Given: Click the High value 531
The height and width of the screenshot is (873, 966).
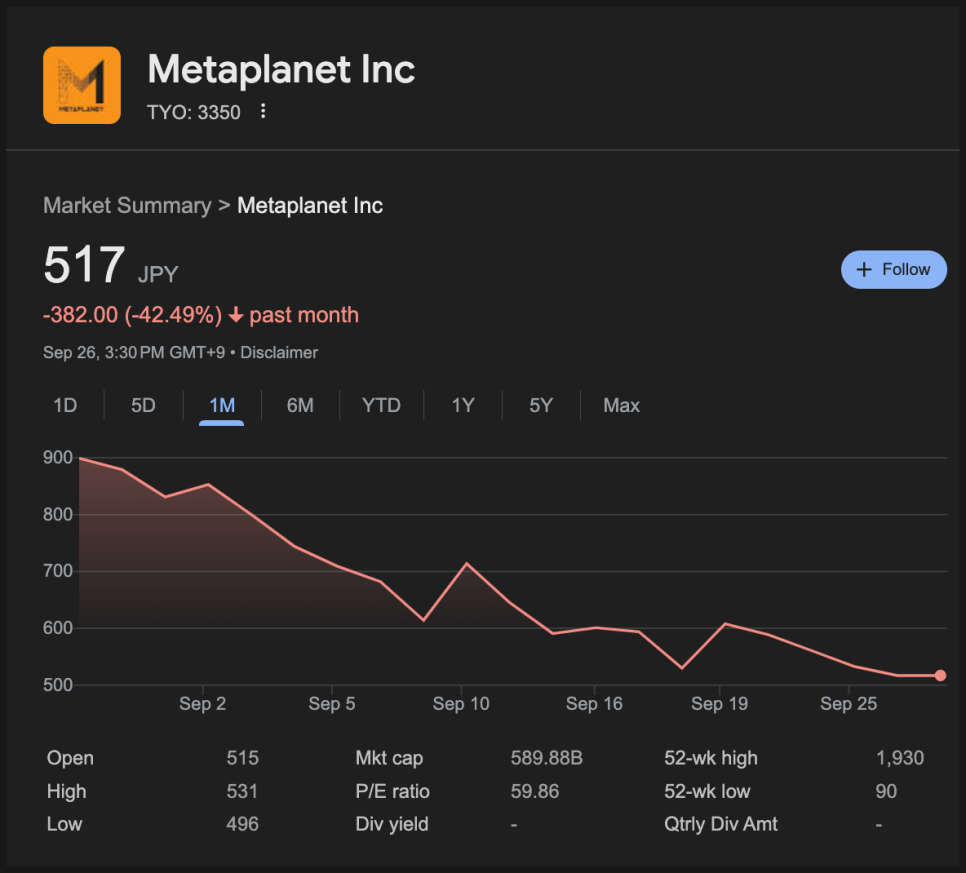Looking at the screenshot, I should [242, 791].
